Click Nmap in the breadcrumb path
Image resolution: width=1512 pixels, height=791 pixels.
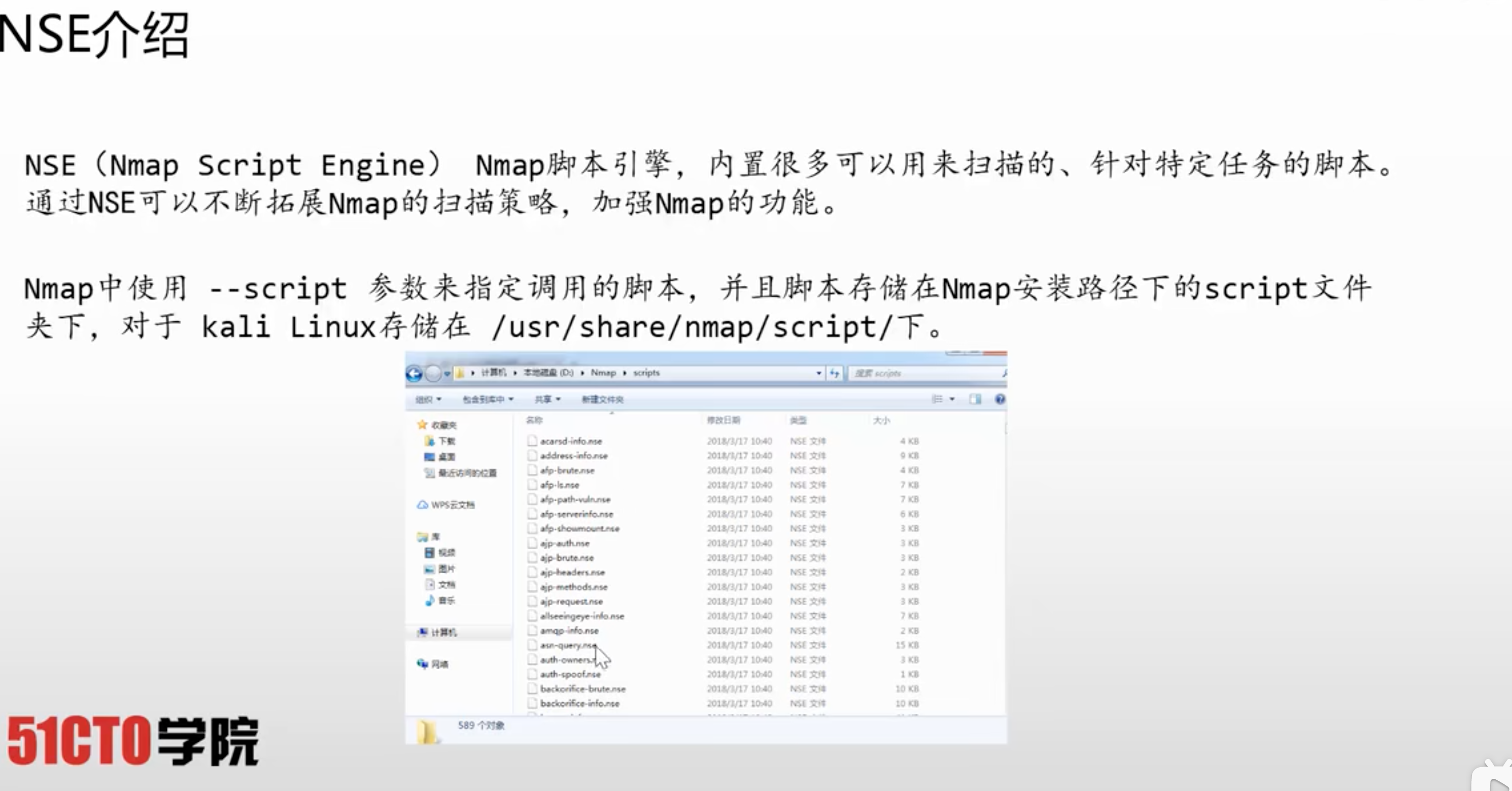pyautogui.click(x=603, y=373)
